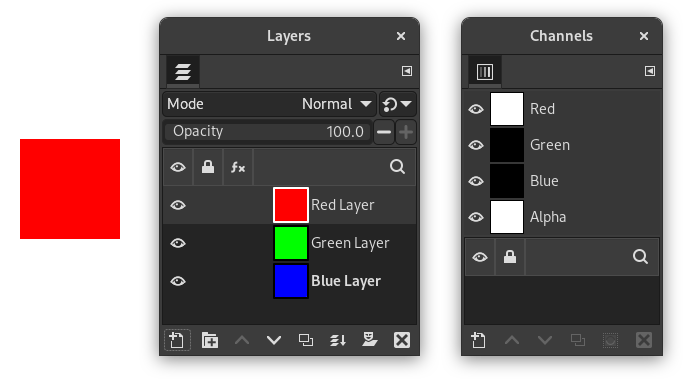Select the Channels tab icon
This screenshot has height=379, width=683.
[485, 71]
